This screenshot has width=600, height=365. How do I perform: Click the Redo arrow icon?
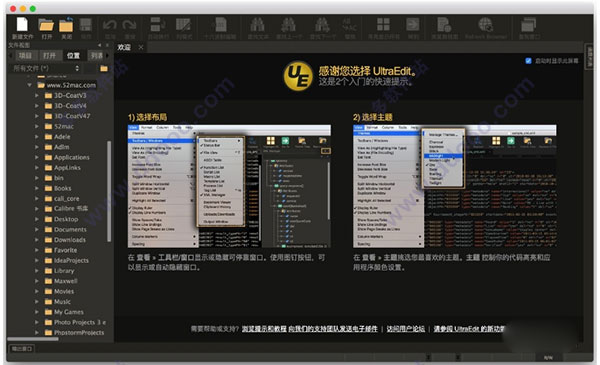129,26
